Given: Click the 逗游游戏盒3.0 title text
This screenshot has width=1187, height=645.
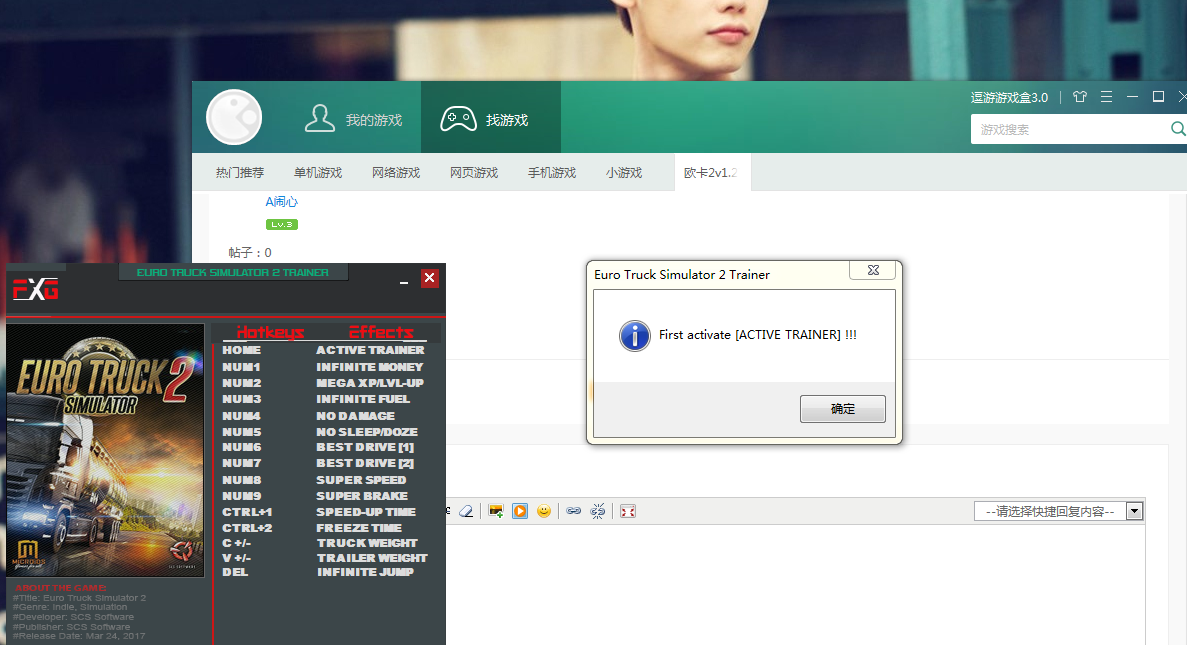Looking at the screenshot, I should 1009,98.
